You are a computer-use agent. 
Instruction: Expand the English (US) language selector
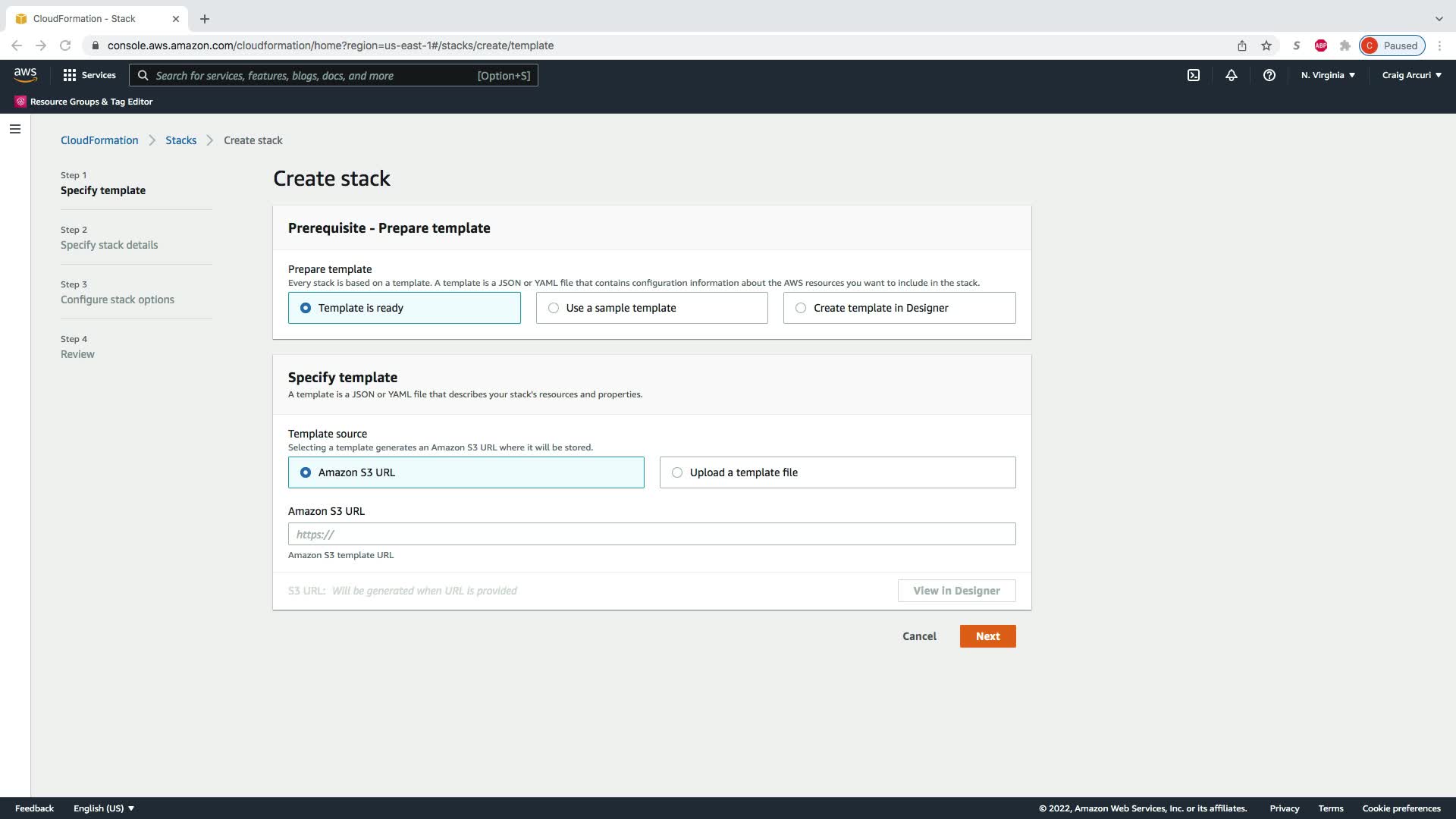click(x=104, y=808)
